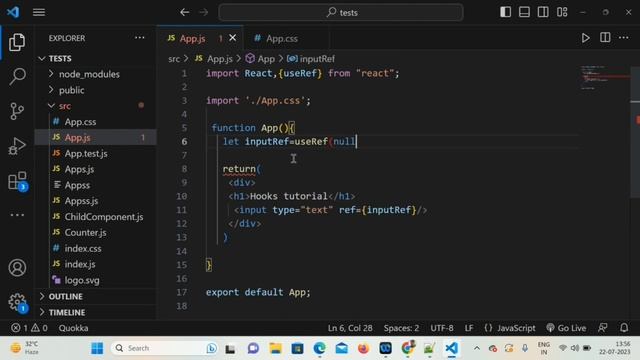
Task: Toggle the primary side bar
Action: [x=505, y=12]
